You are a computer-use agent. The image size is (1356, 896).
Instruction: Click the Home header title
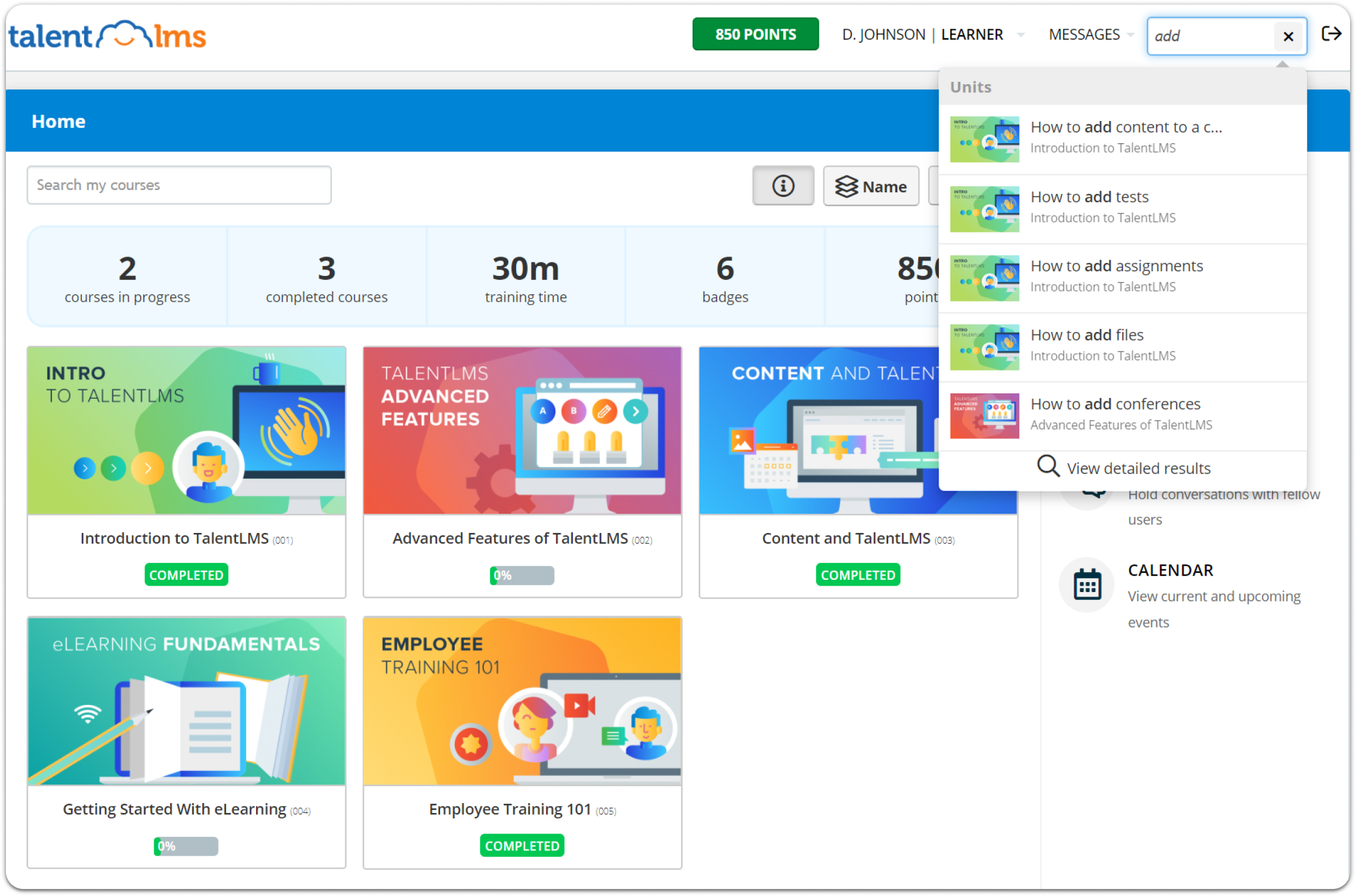pos(58,121)
